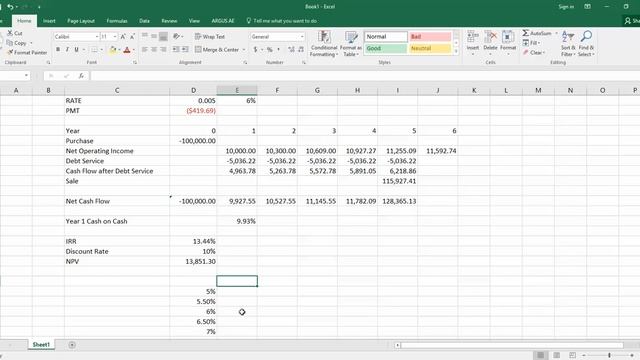Click the Copy button

16,43
